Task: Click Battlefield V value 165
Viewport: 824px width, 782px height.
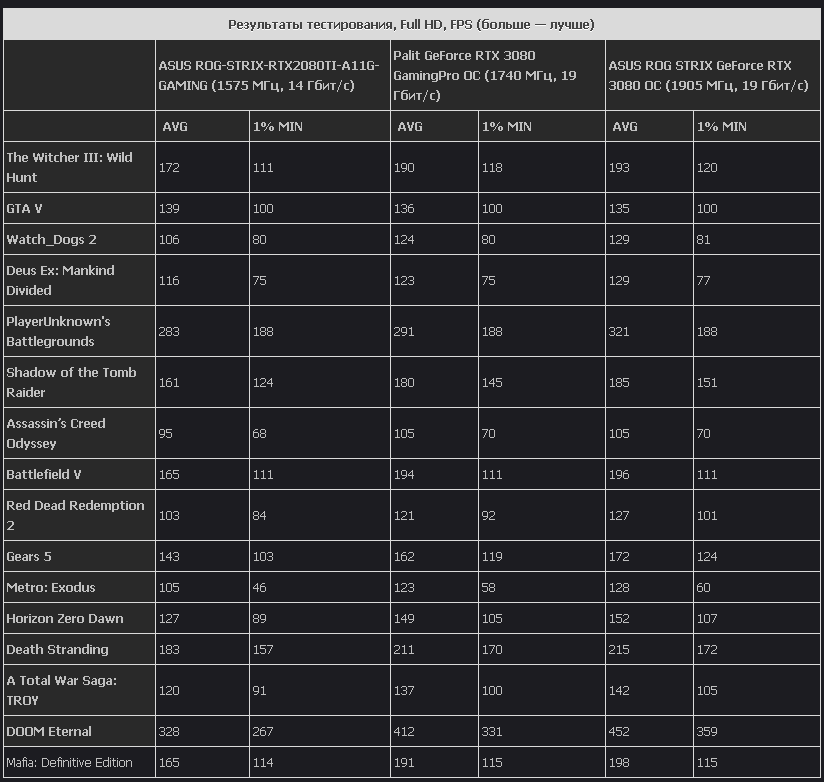Action: pos(169,475)
